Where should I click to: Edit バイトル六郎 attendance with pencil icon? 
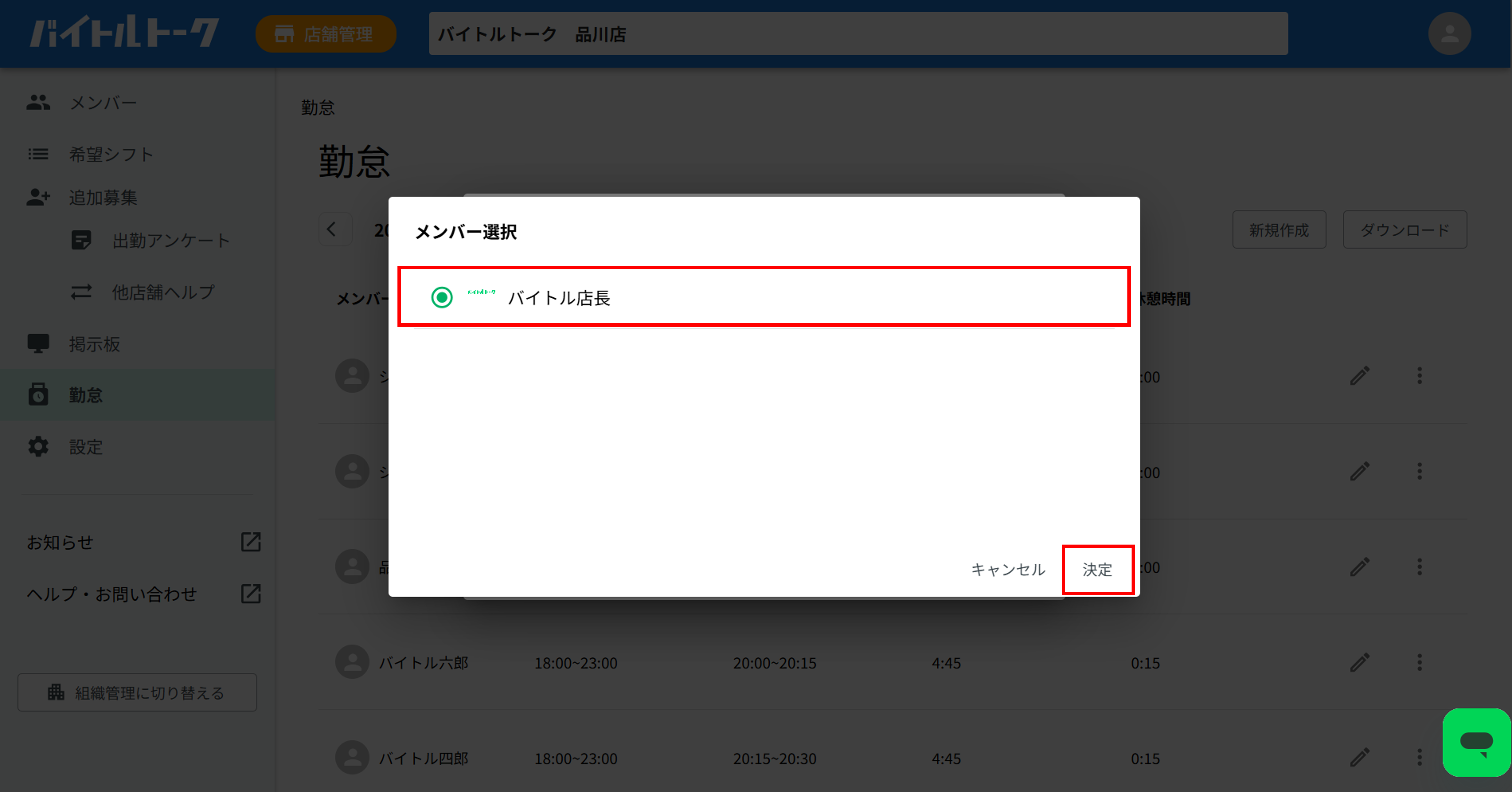point(1359,663)
